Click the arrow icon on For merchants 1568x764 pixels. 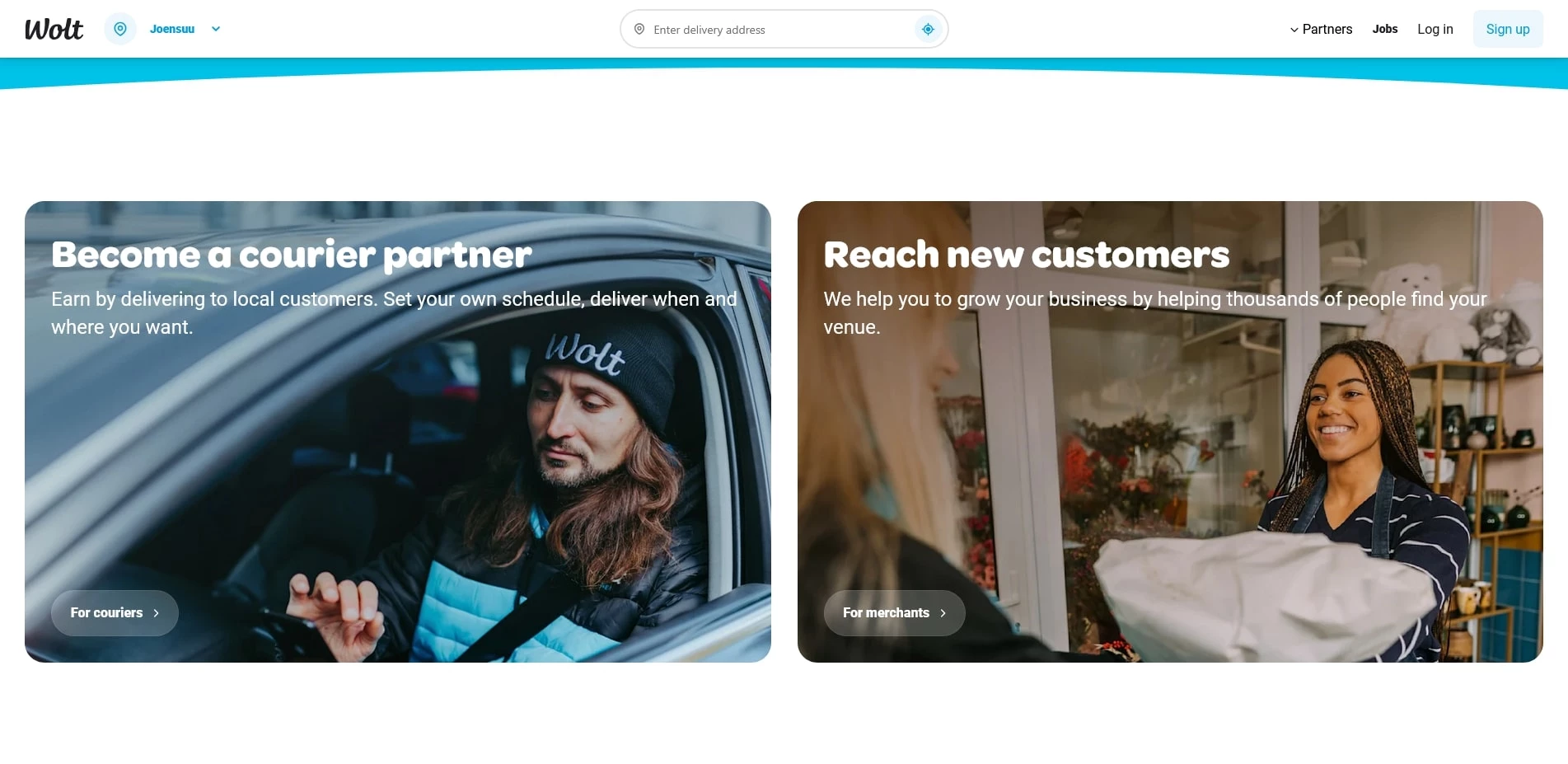(x=943, y=613)
